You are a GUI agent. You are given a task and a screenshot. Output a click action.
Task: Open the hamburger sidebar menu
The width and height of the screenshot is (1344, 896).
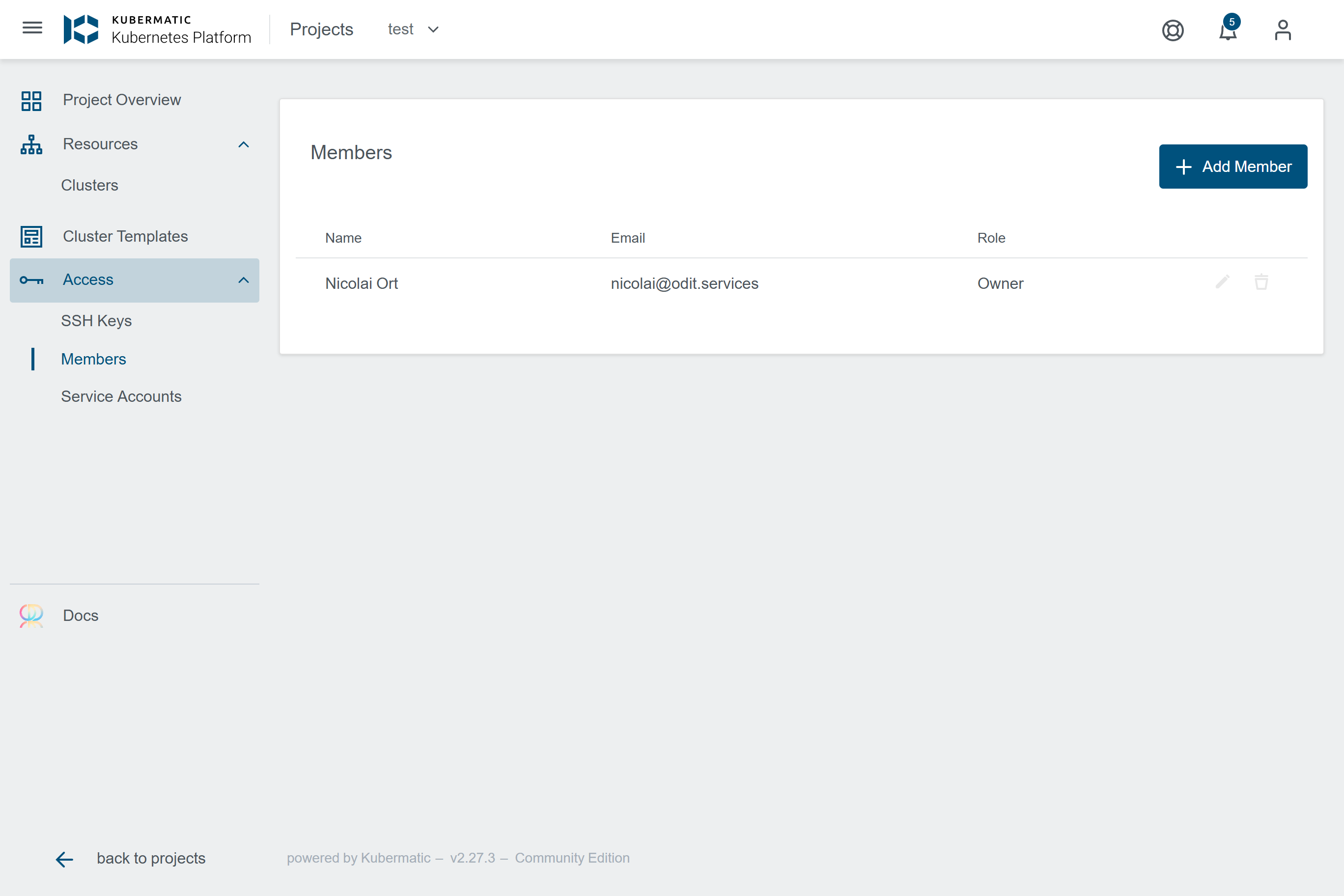coord(32,28)
